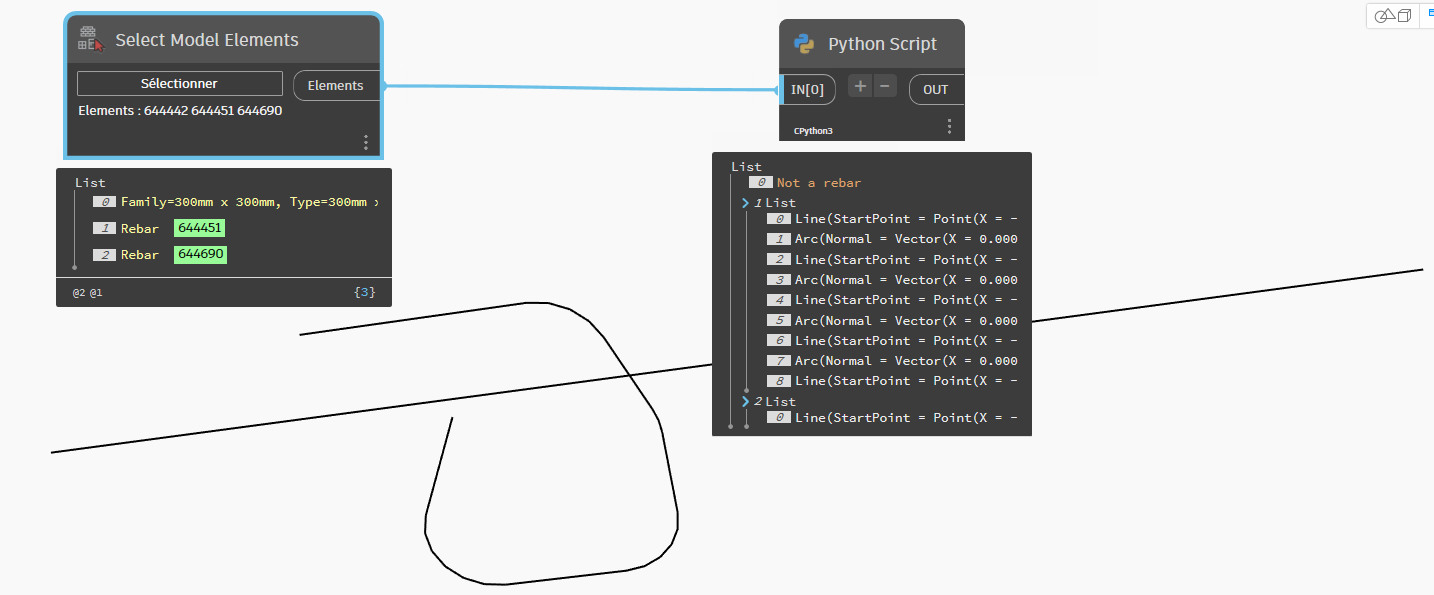Click the @2 @1 list levels label
Image resolution: width=1434 pixels, height=595 pixels.
coord(88,293)
